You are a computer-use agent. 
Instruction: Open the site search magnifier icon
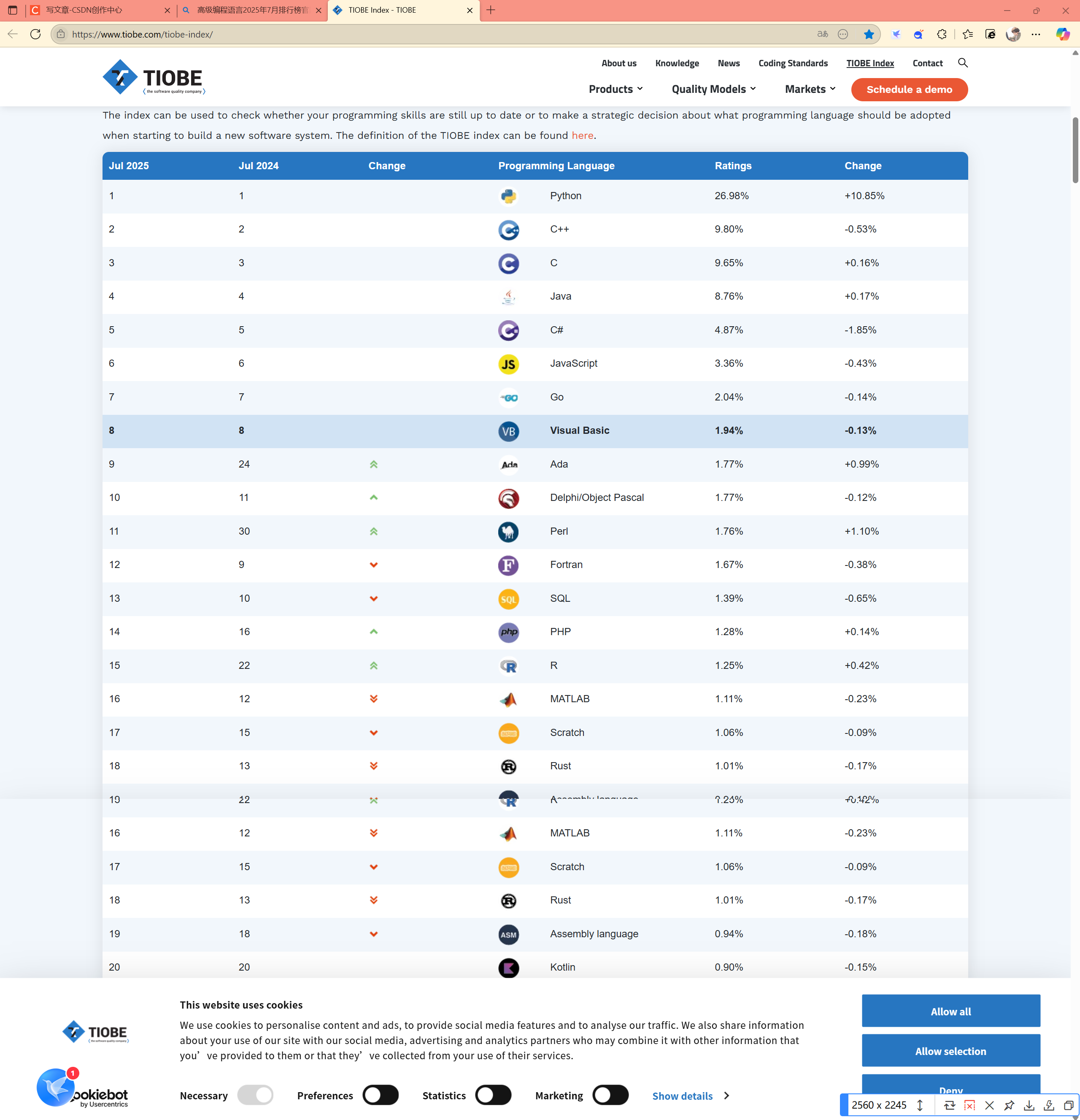(x=962, y=63)
